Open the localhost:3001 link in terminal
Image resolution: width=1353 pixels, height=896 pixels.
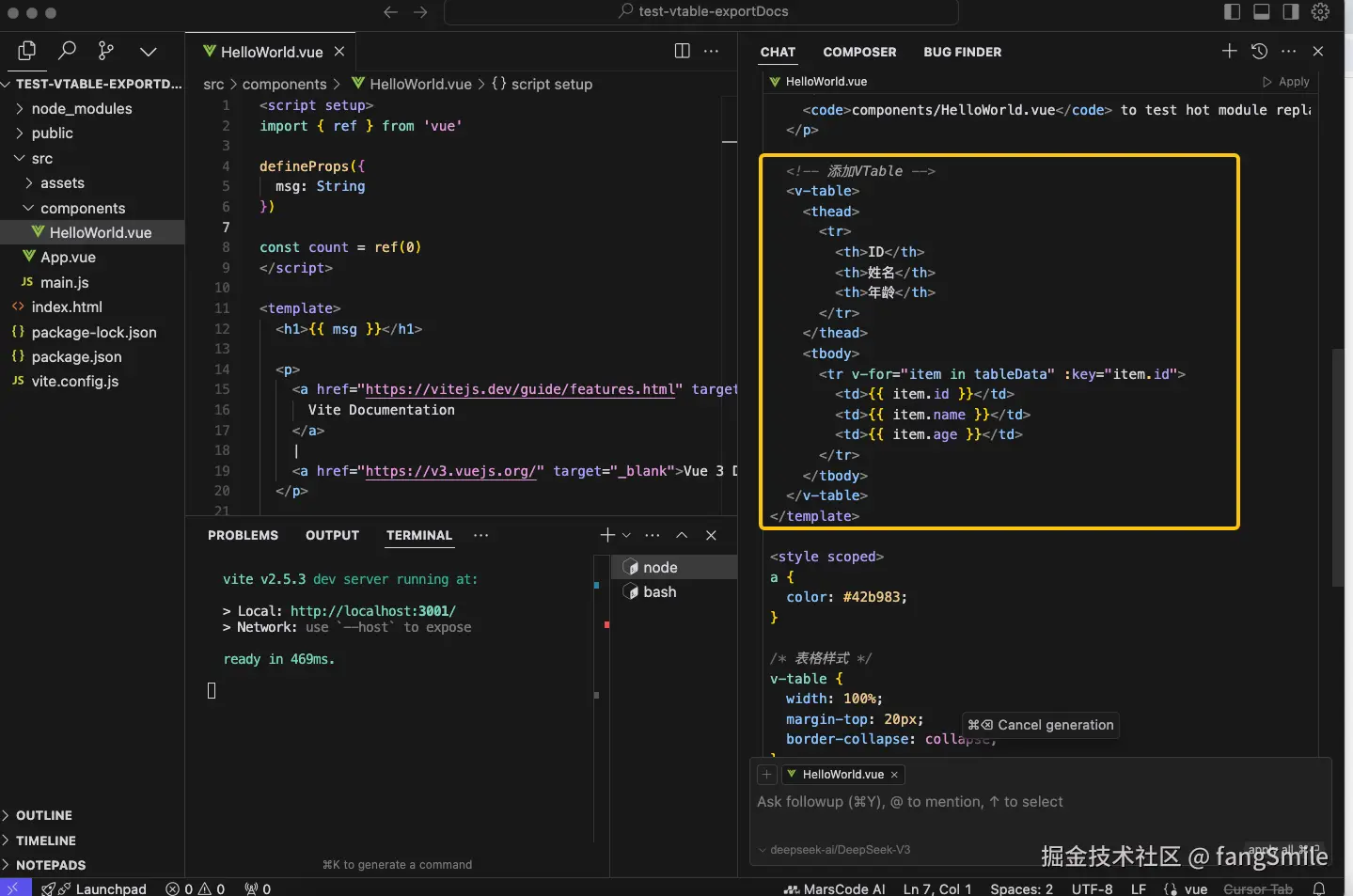tap(372, 611)
